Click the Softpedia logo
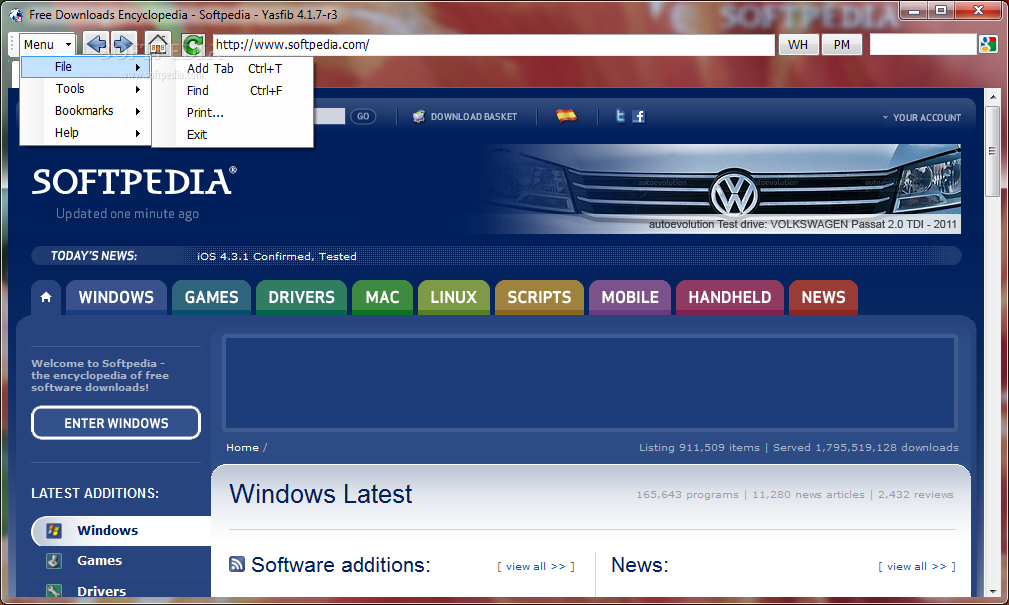Screen dimensions: 1009x605 134,182
